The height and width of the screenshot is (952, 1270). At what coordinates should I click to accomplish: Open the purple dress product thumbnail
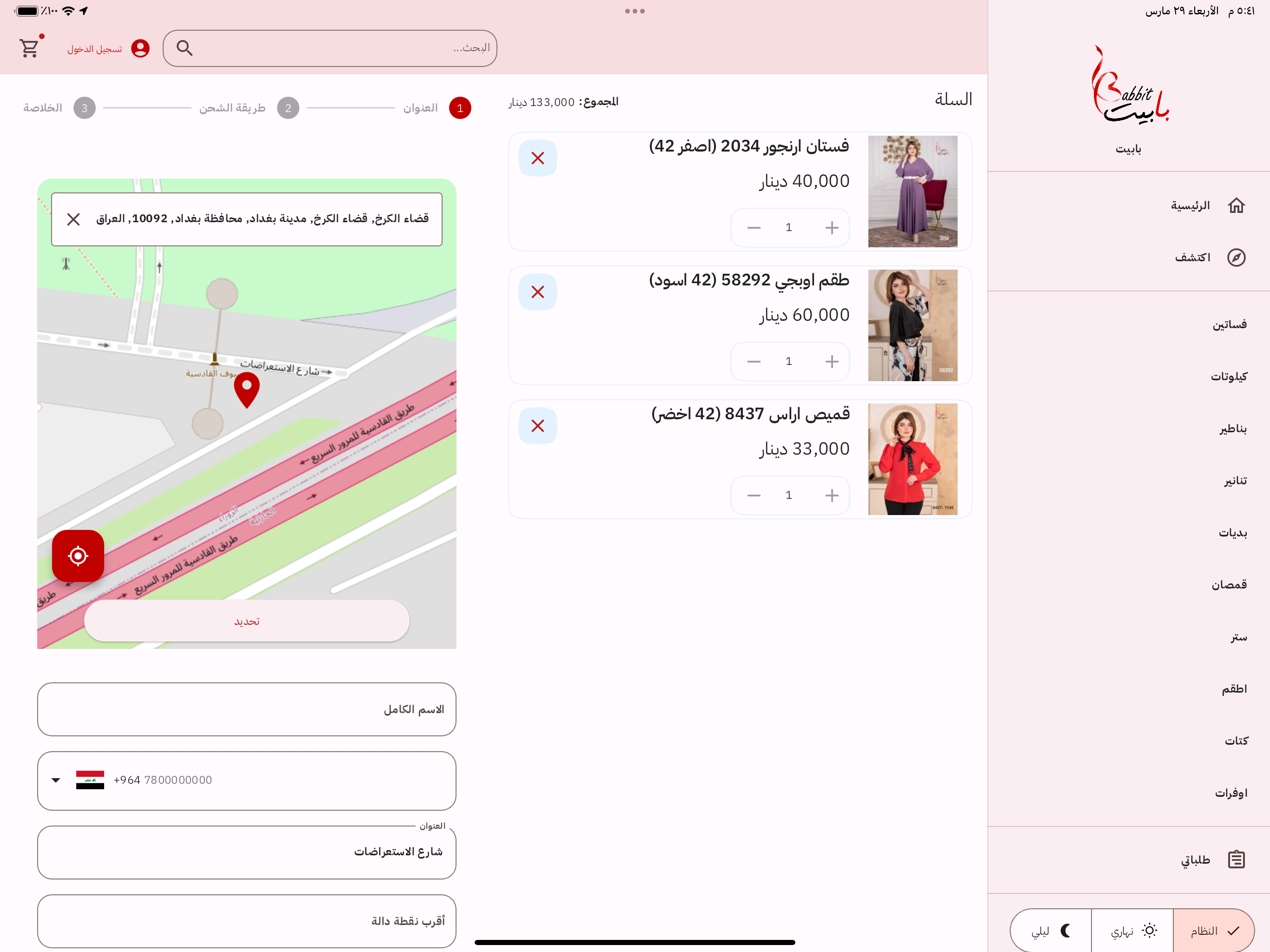(913, 192)
